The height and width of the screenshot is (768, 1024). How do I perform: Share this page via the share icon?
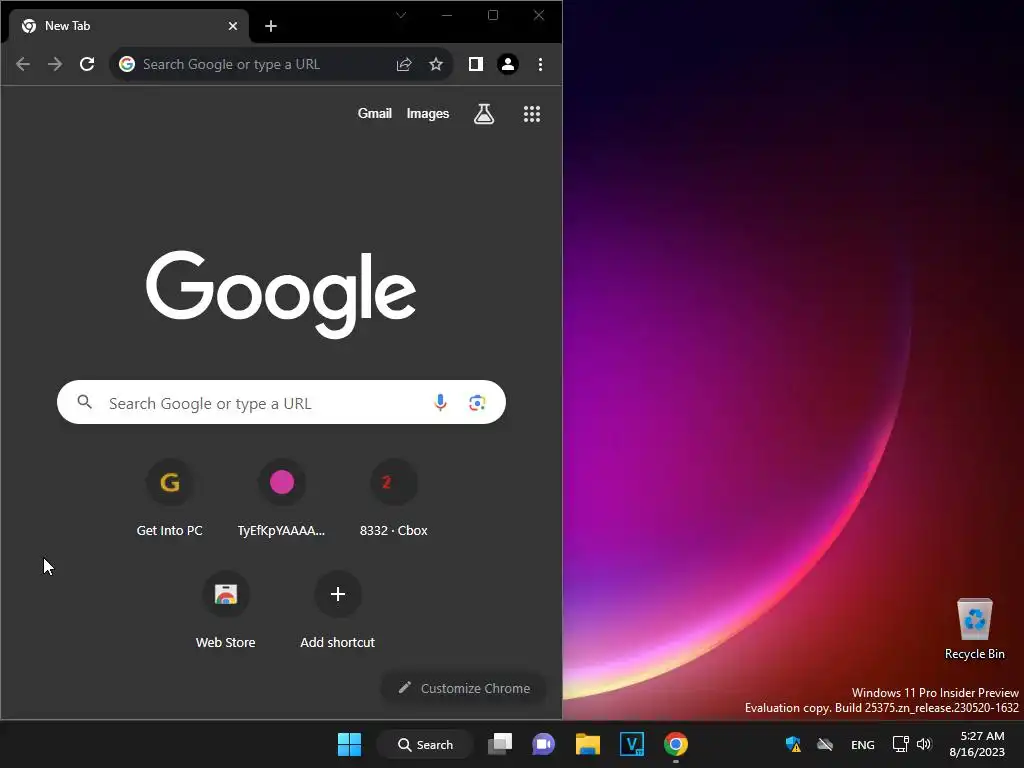click(x=404, y=64)
